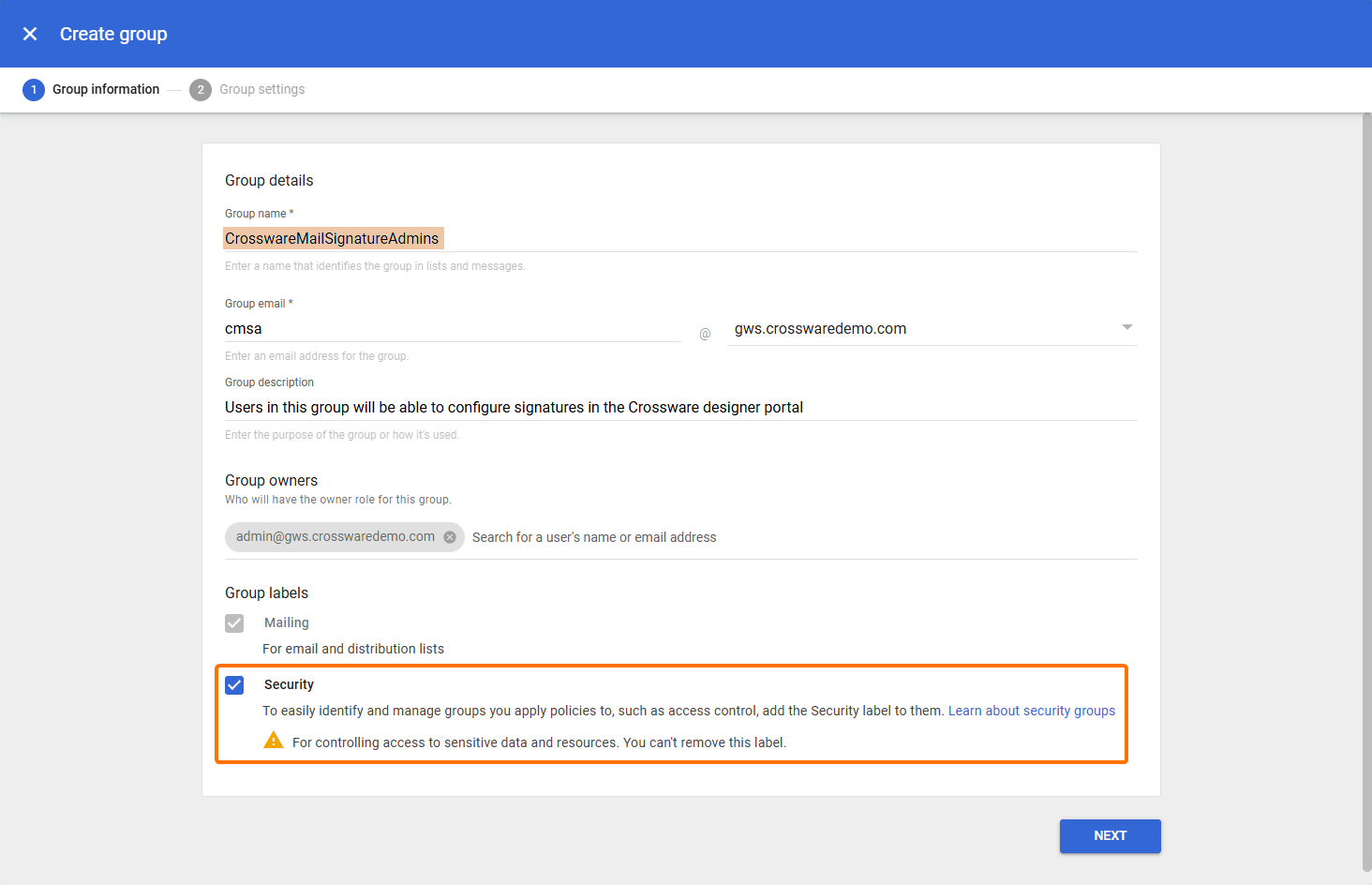Viewport: 1372px width, 885px height.
Task: Toggle the Mailing label checkbox
Action: coord(235,623)
